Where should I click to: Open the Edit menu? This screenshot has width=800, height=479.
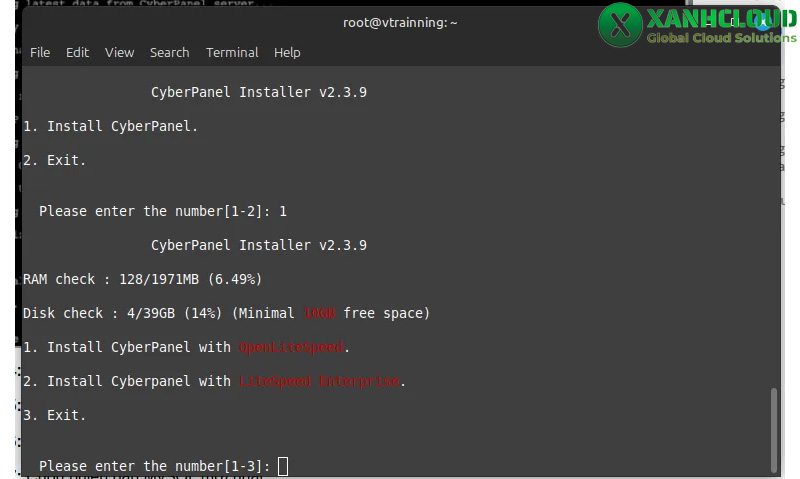point(78,53)
